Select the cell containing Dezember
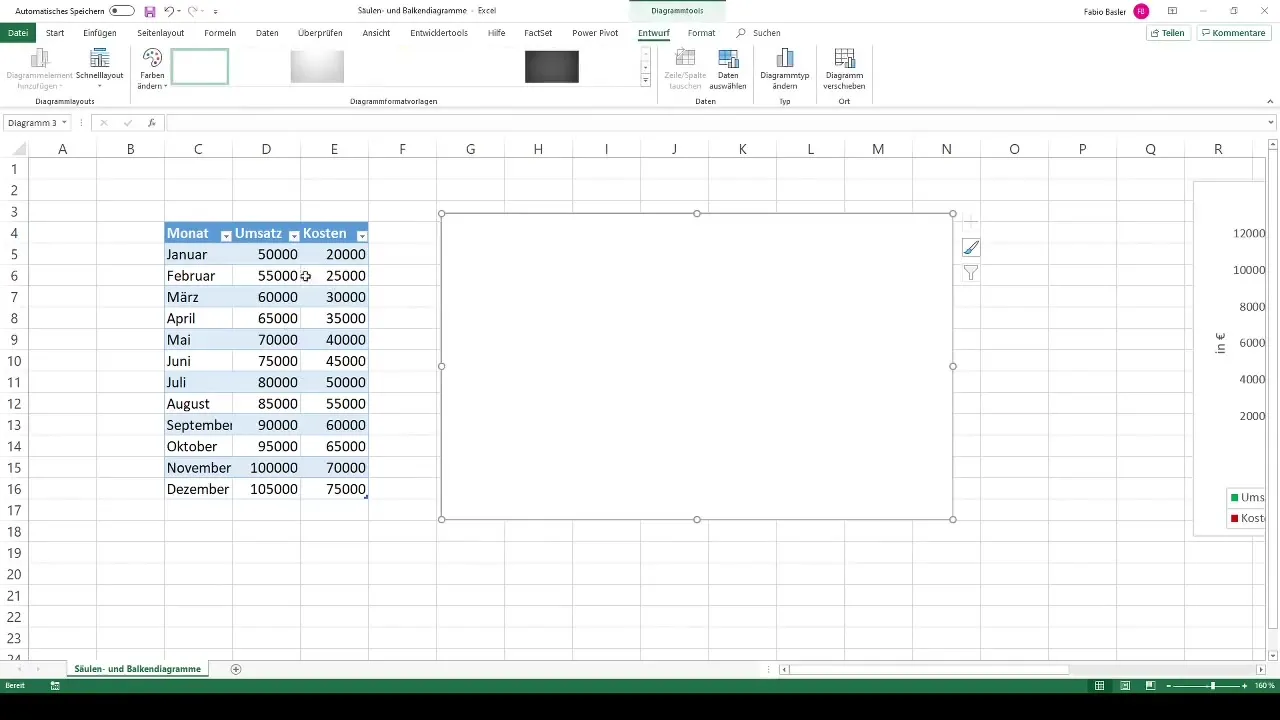The width and height of the screenshot is (1280, 720). (x=198, y=489)
